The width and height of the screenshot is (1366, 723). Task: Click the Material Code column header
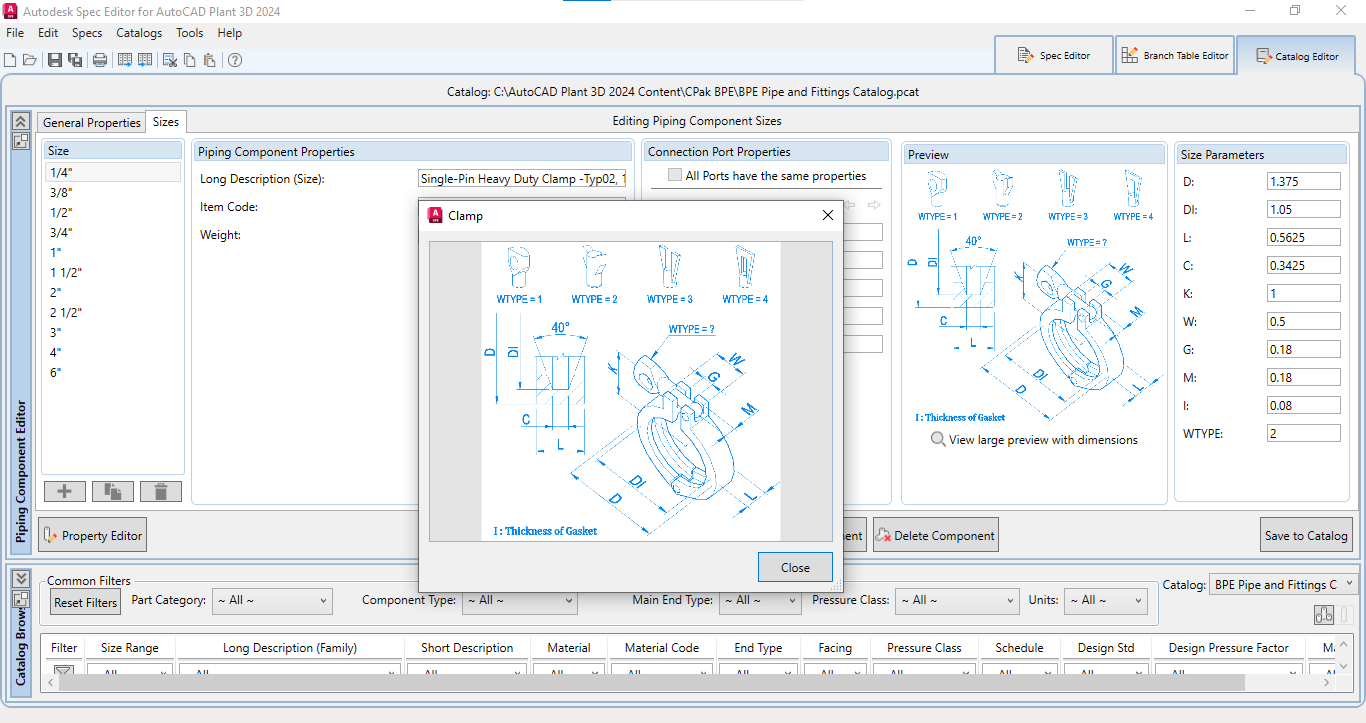[661, 648]
